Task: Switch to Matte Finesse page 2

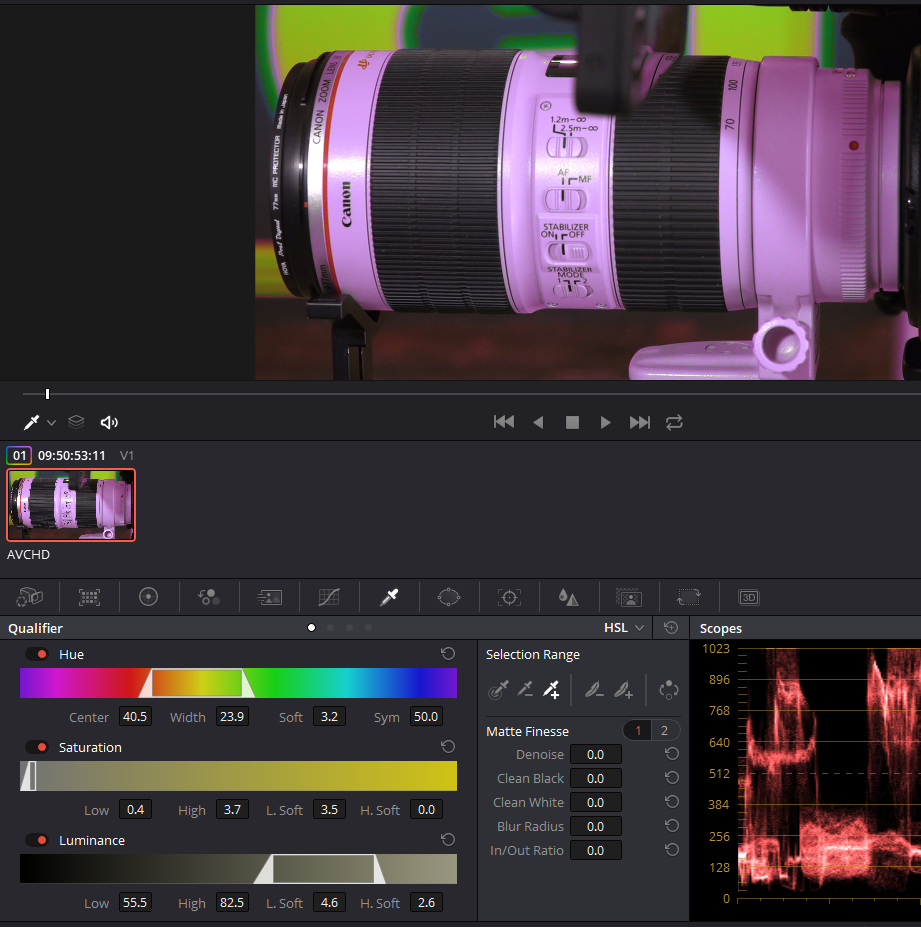Action: [663, 731]
